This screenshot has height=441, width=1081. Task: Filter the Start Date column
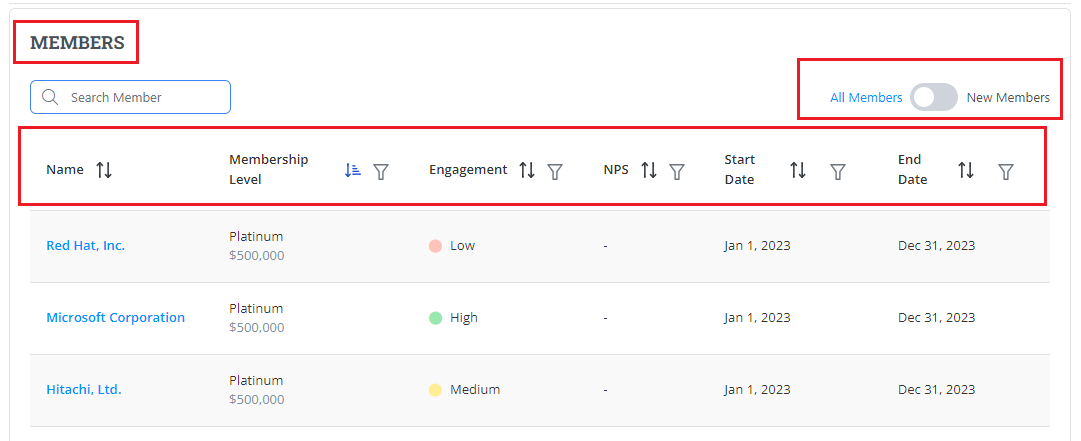point(838,172)
